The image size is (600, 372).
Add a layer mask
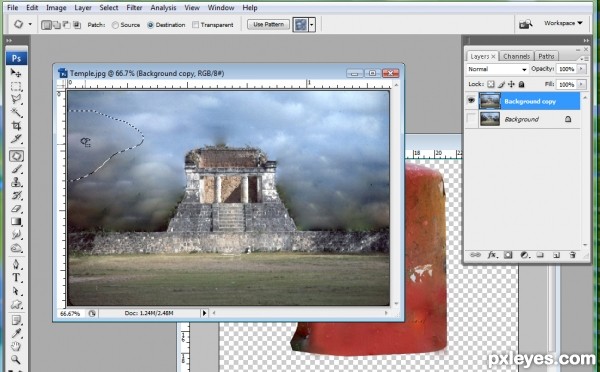click(508, 255)
